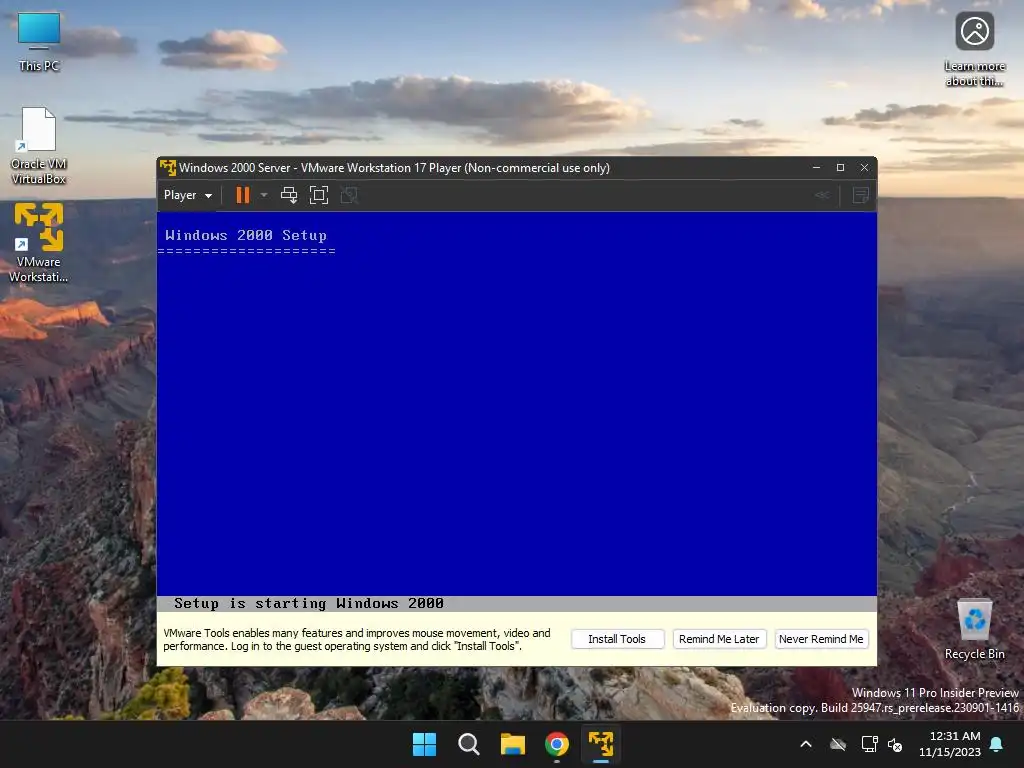The width and height of the screenshot is (1024, 768).
Task: Select Oracle VM VirtualBox desktop shortcut
Action: click(39, 146)
